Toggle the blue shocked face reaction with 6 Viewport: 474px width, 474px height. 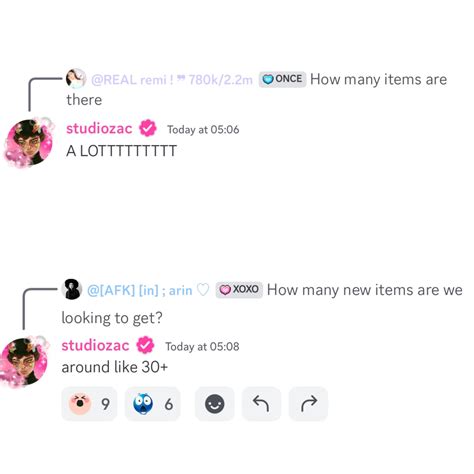(153, 404)
